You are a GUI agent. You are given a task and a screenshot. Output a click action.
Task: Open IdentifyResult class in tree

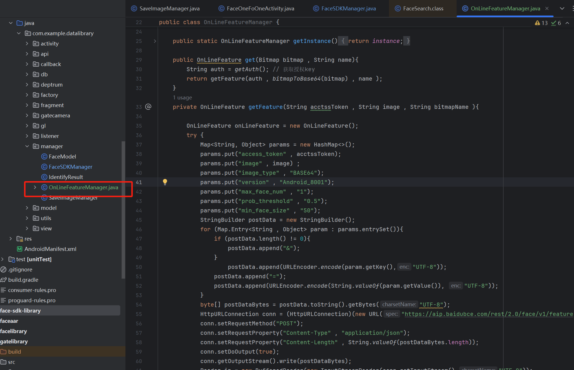pos(66,177)
